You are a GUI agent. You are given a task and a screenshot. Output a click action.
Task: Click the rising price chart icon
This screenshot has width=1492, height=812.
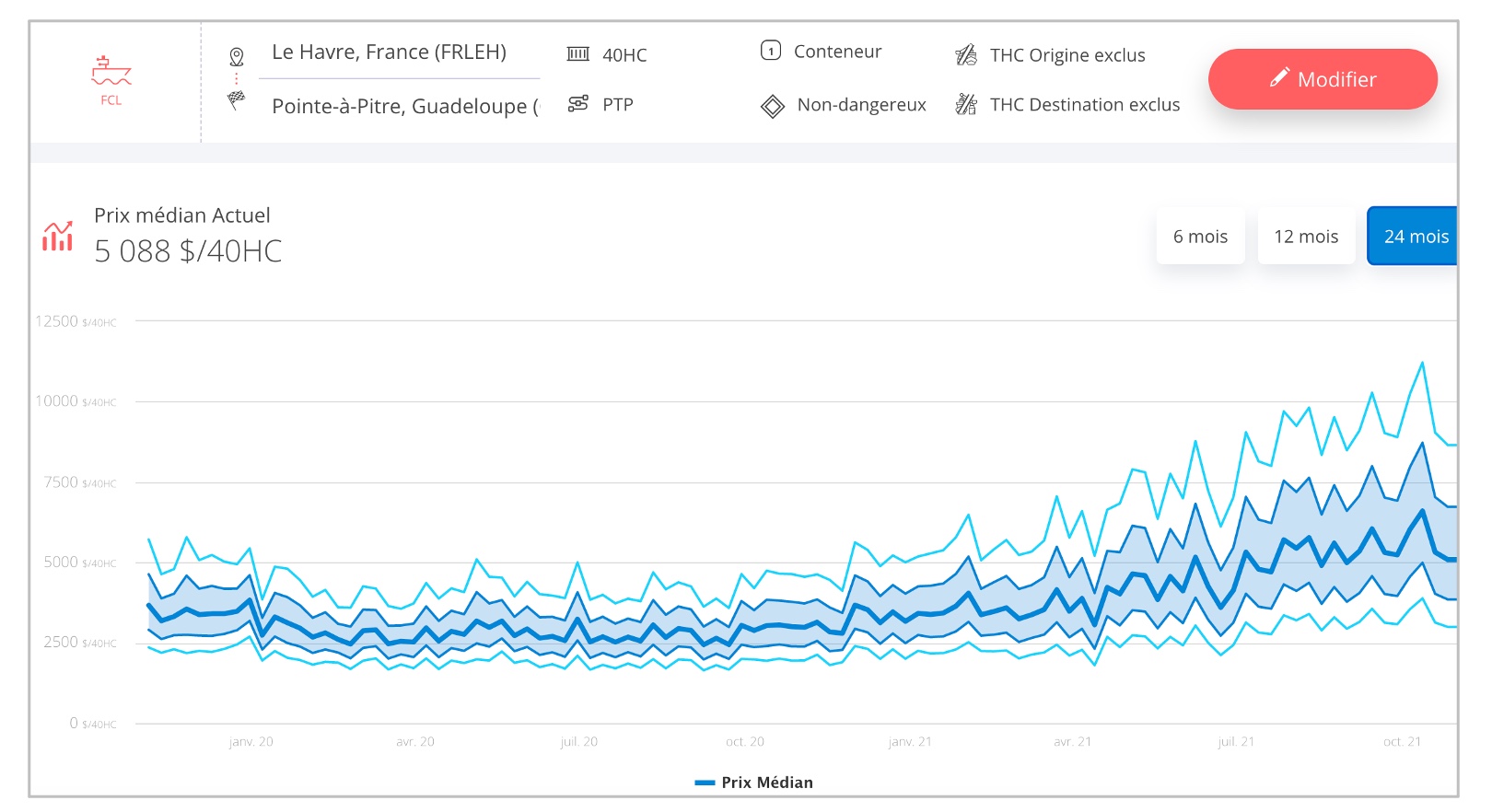tap(58, 236)
